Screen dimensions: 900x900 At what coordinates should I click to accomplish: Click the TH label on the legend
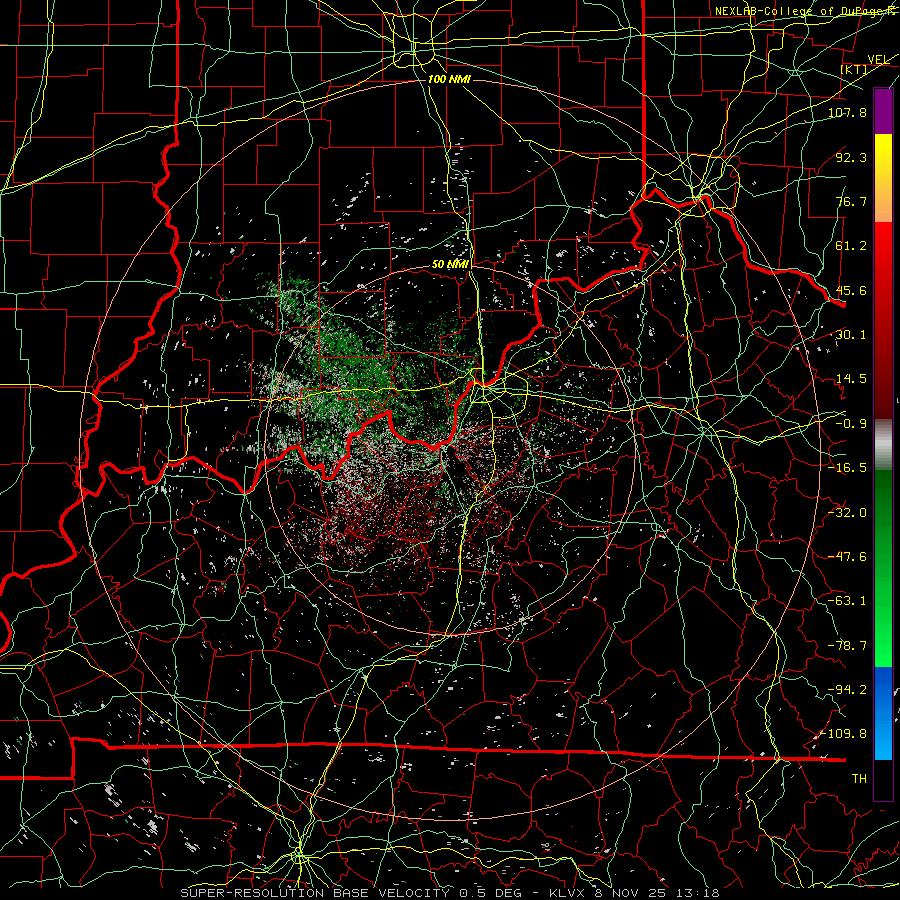pyautogui.click(x=859, y=779)
